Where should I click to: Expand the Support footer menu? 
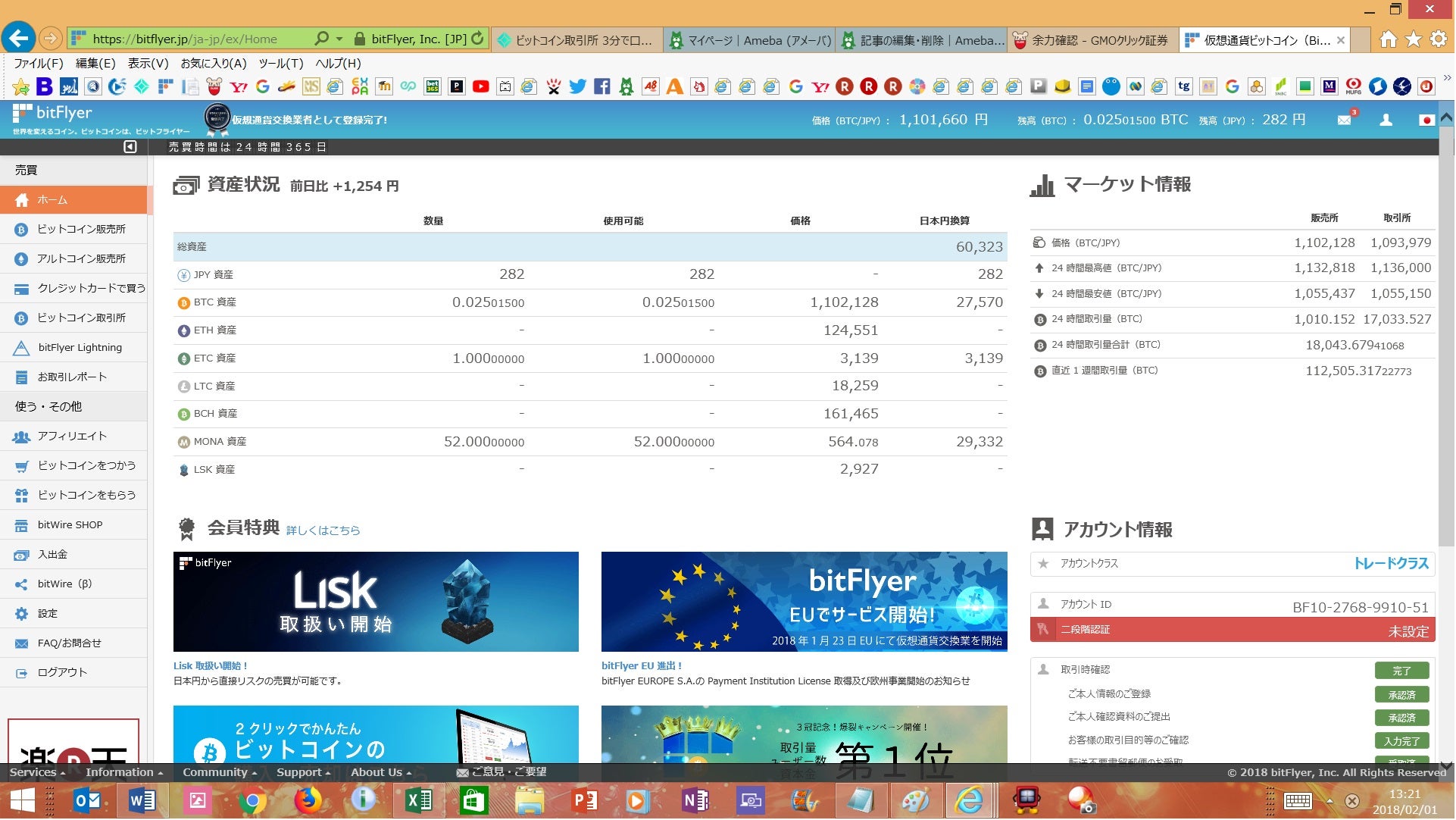tap(304, 773)
